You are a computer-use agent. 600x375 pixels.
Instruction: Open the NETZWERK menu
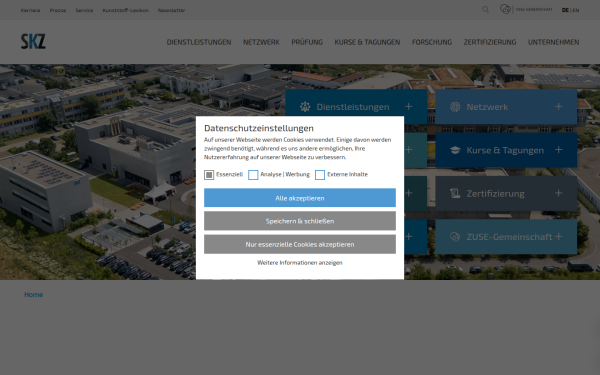tap(261, 42)
